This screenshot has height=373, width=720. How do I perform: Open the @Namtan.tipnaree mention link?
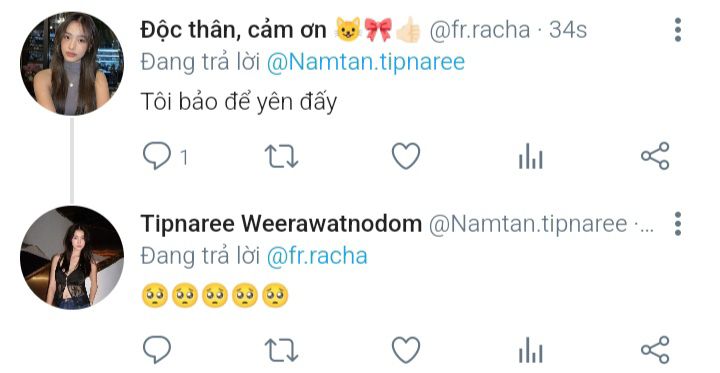point(366,62)
